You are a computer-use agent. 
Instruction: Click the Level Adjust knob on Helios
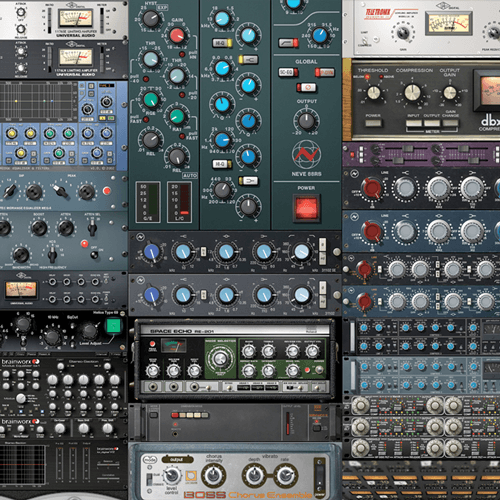pyautogui.click(x=89, y=330)
